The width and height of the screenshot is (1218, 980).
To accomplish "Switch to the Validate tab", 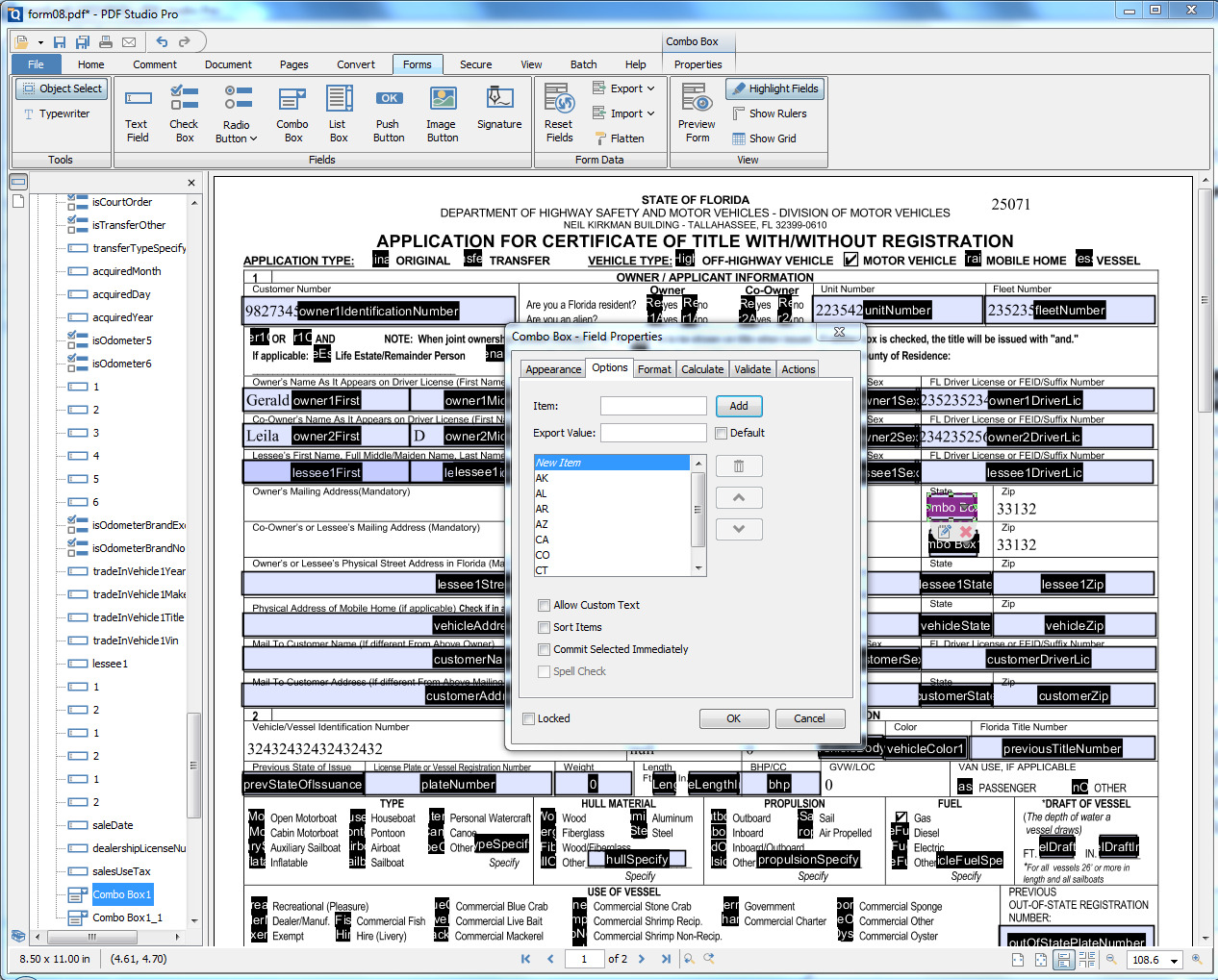I will point(752,369).
